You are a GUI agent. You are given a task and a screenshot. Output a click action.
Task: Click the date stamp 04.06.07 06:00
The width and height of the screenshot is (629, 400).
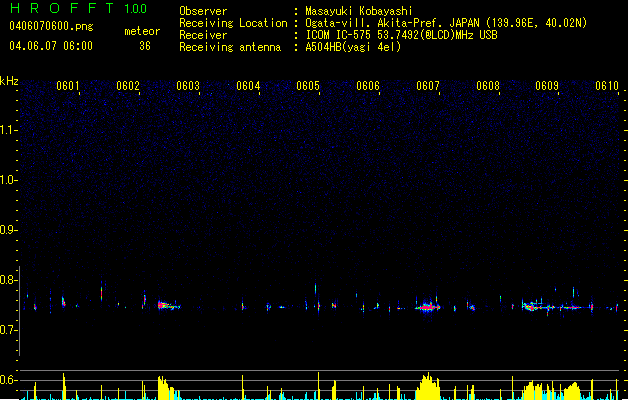pyautogui.click(x=51, y=46)
